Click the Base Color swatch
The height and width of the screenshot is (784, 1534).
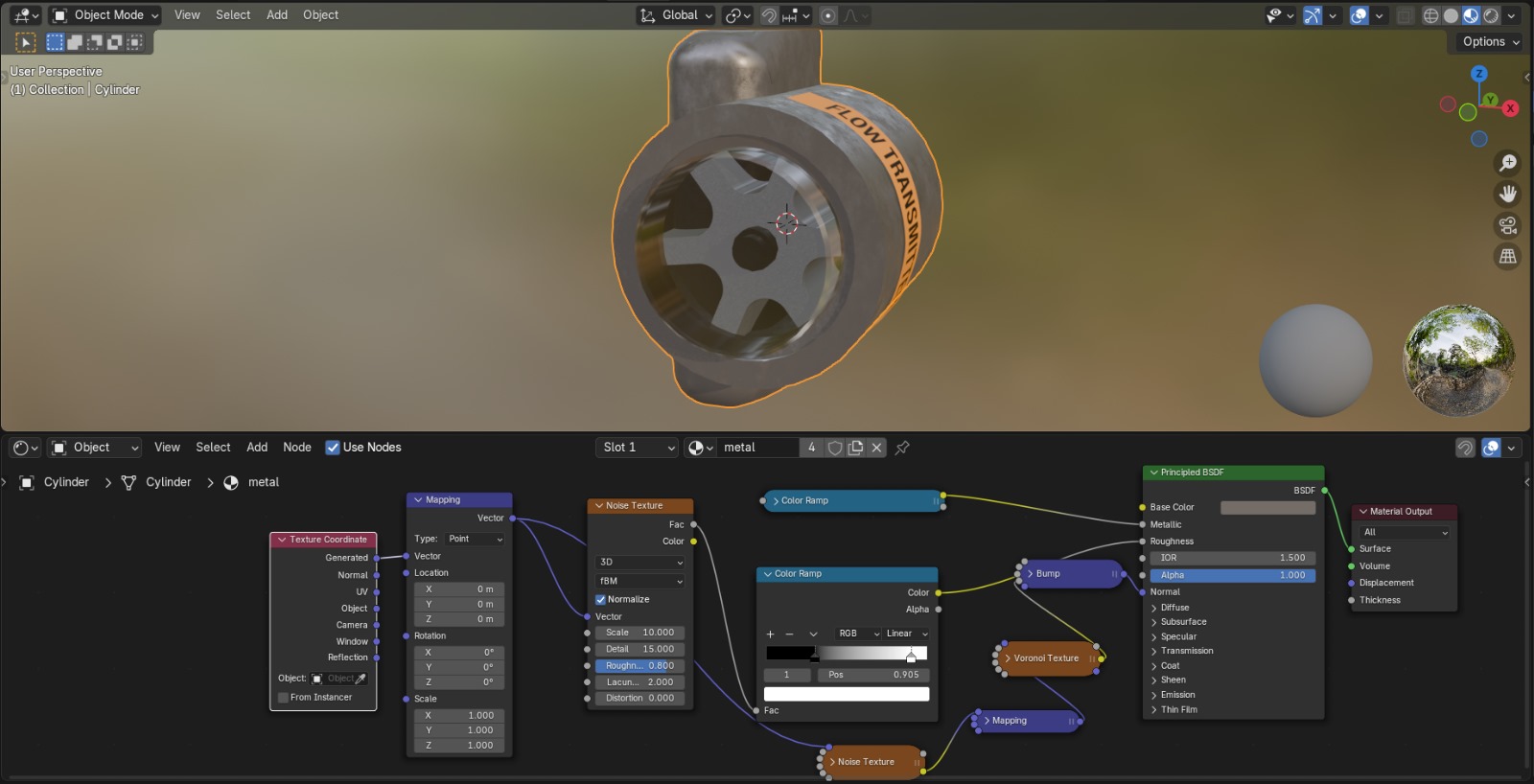coord(1267,508)
